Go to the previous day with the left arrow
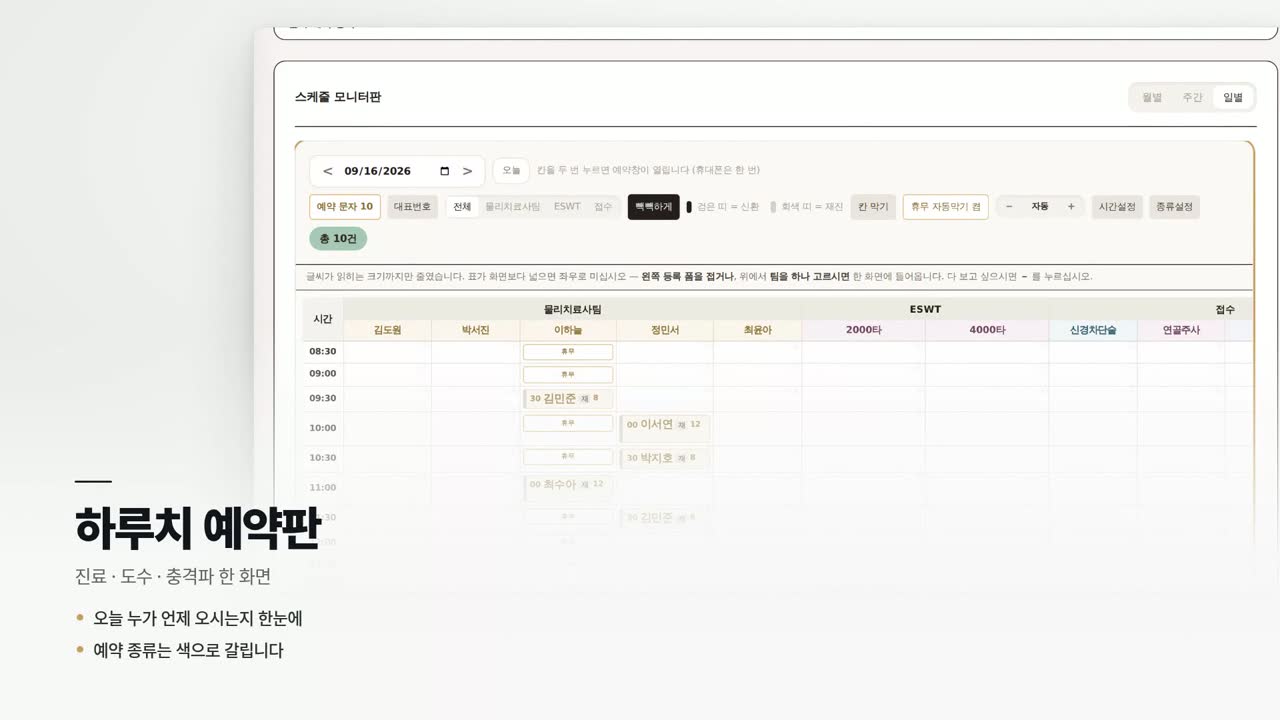The width and height of the screenshot is (1280, 720). coord(327,171)
